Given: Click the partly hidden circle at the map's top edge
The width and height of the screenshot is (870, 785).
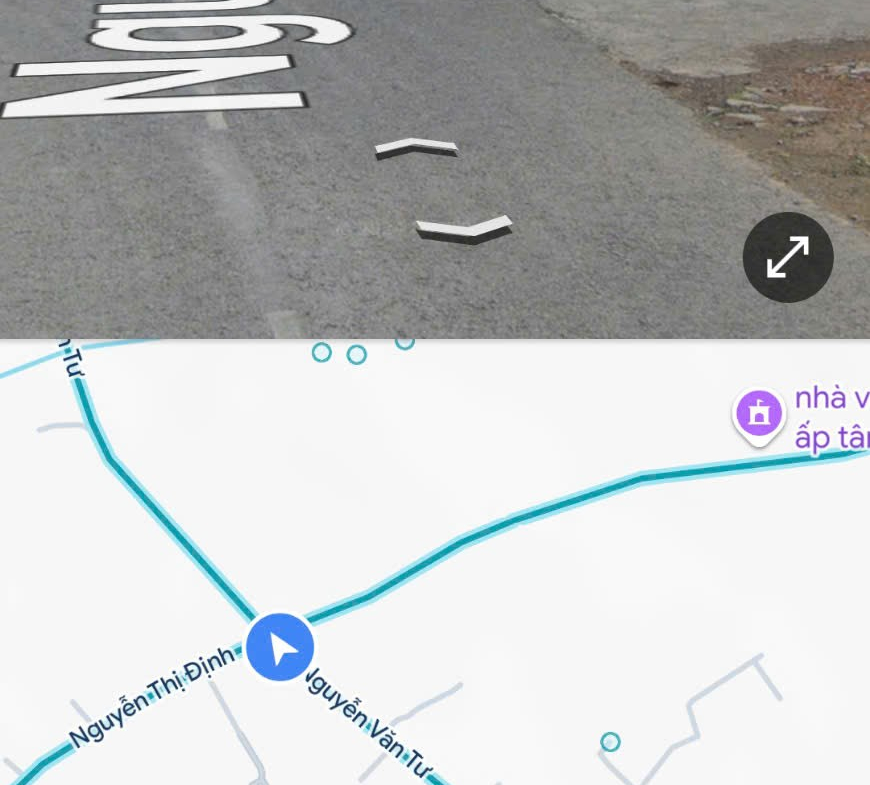Looking at the screenshot, I should point(405,344).
